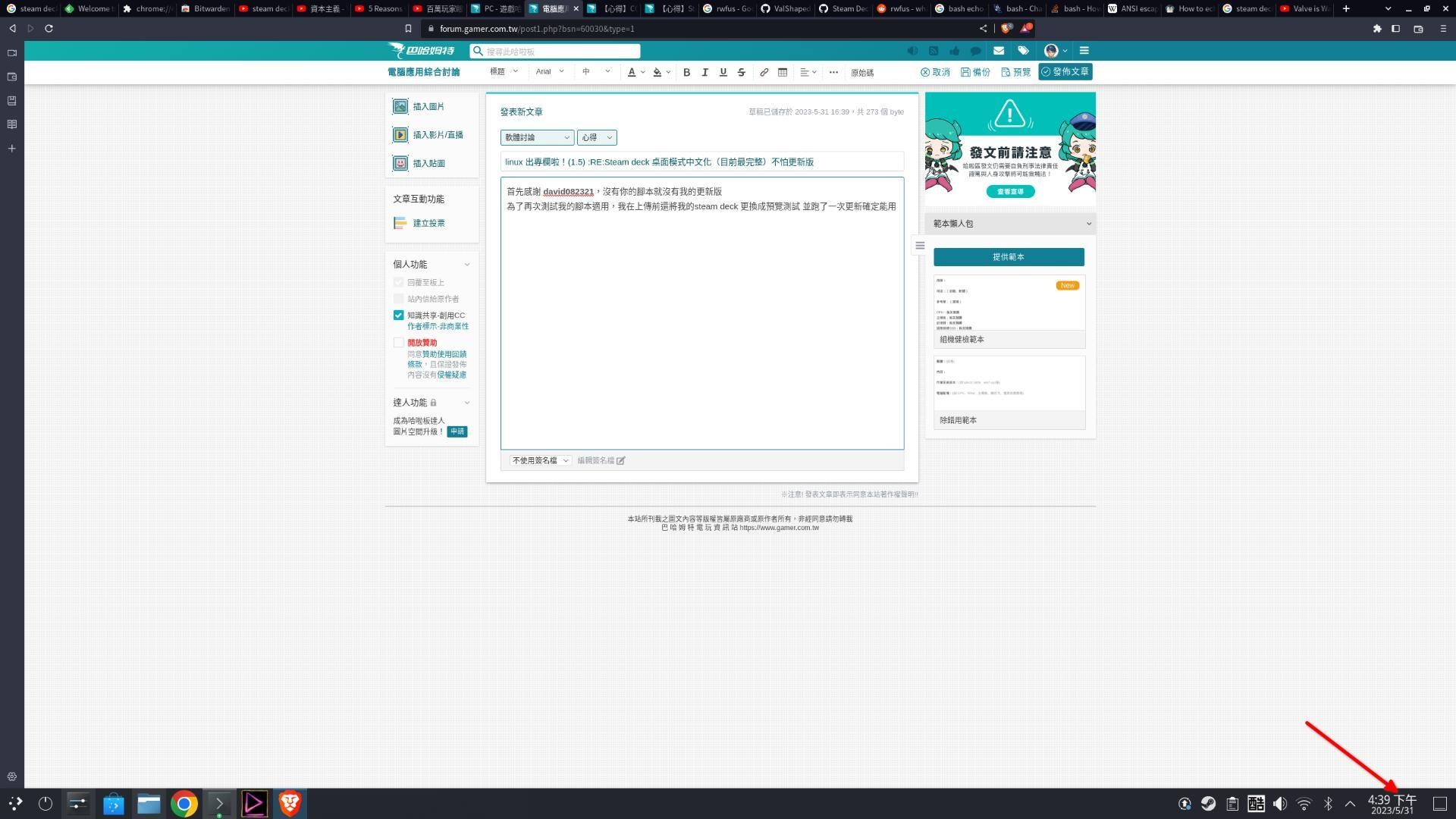The height and width of the screenshot is (819, 1456).
Task: Uncheck 知識共享-創用CC option
Action: 399,315
